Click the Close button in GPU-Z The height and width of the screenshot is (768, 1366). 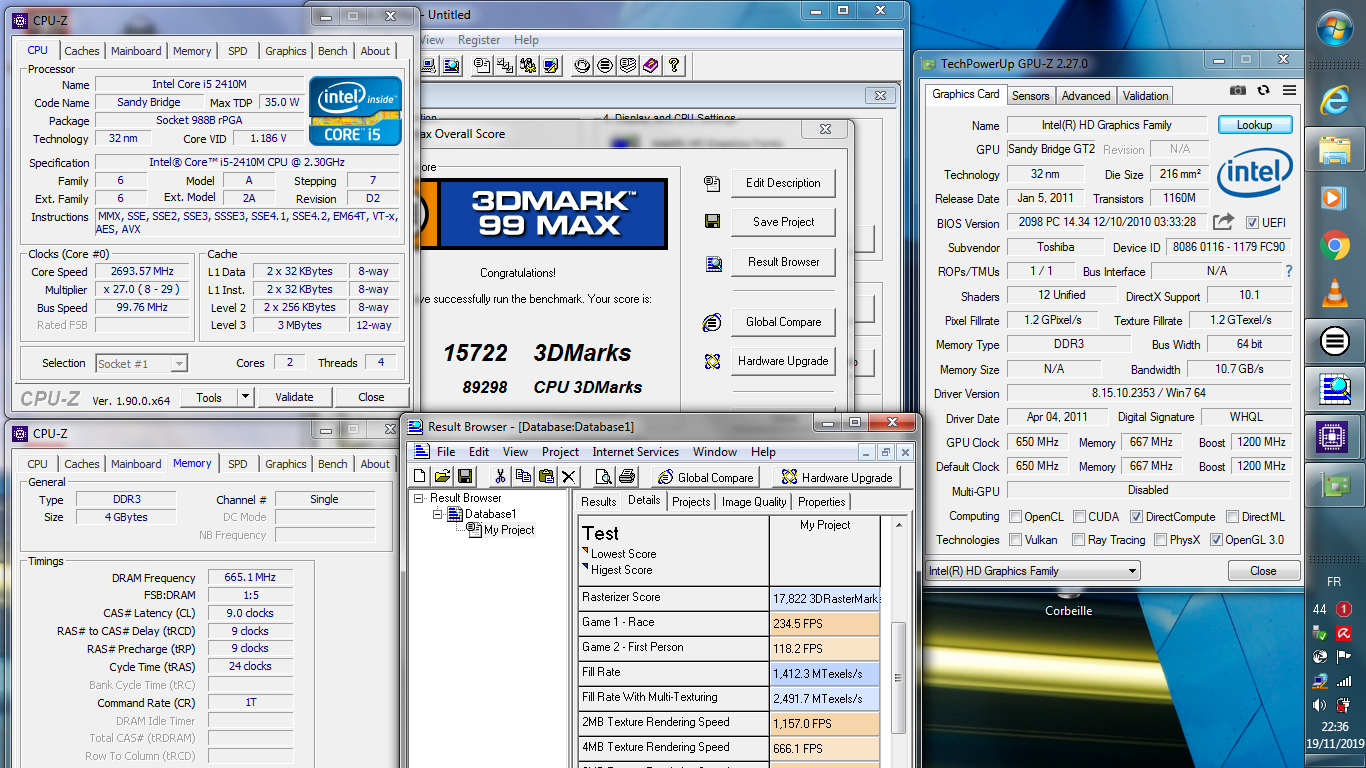(x=1263, y=571)
